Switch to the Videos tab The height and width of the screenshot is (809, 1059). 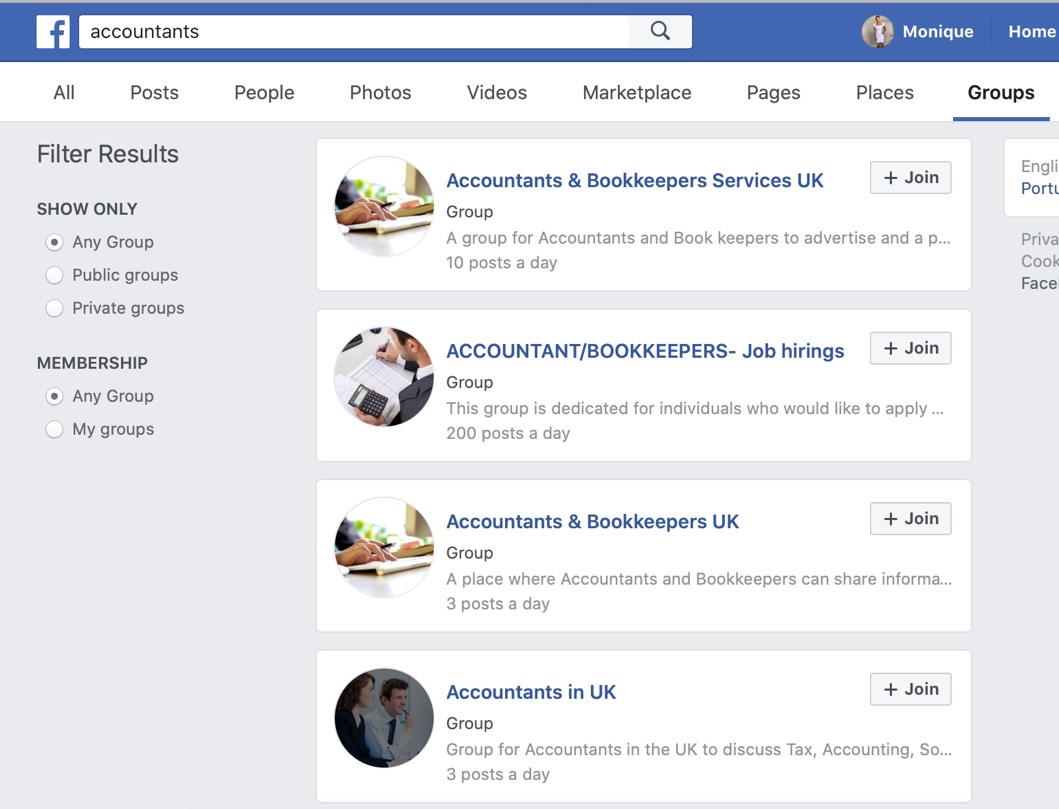pos(496,93)
